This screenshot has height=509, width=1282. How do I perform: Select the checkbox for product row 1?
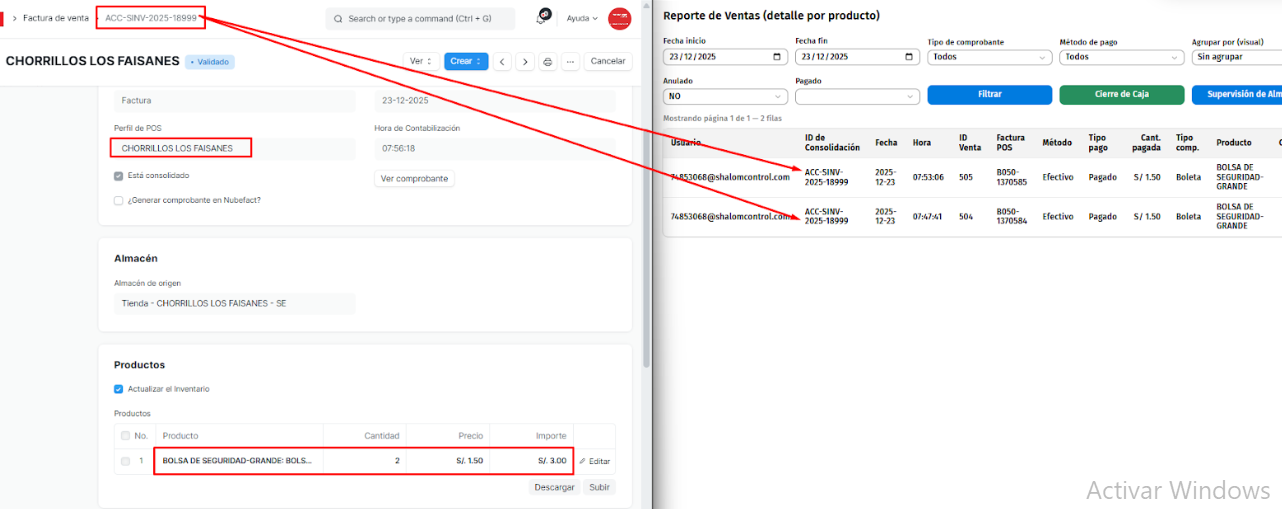pos(125,461)
